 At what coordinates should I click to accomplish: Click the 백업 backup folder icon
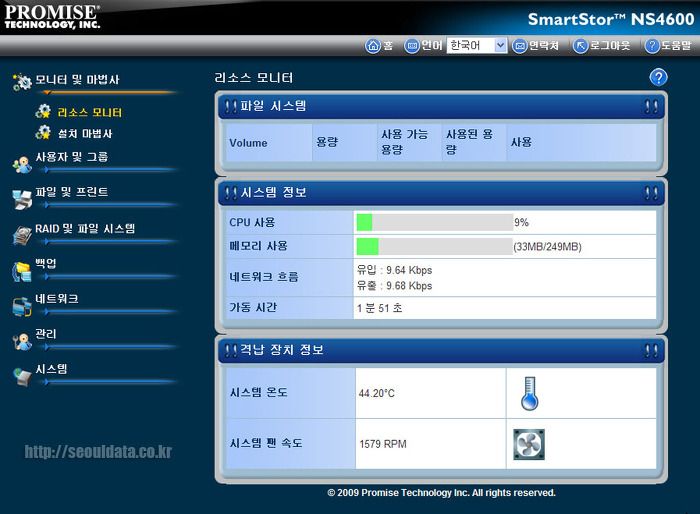coord(22,272)
